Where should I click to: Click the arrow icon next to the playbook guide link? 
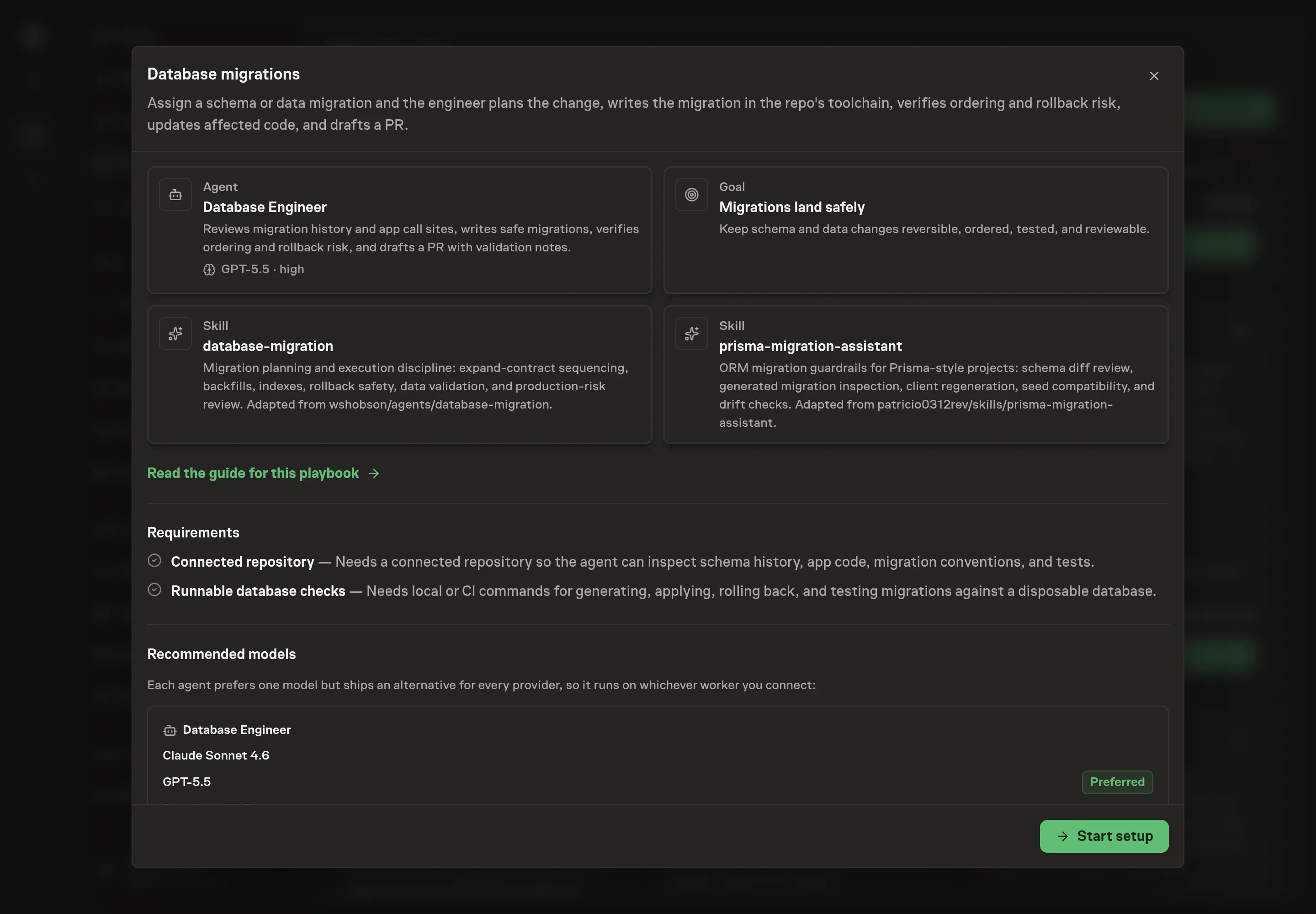[x=374, y=473]
